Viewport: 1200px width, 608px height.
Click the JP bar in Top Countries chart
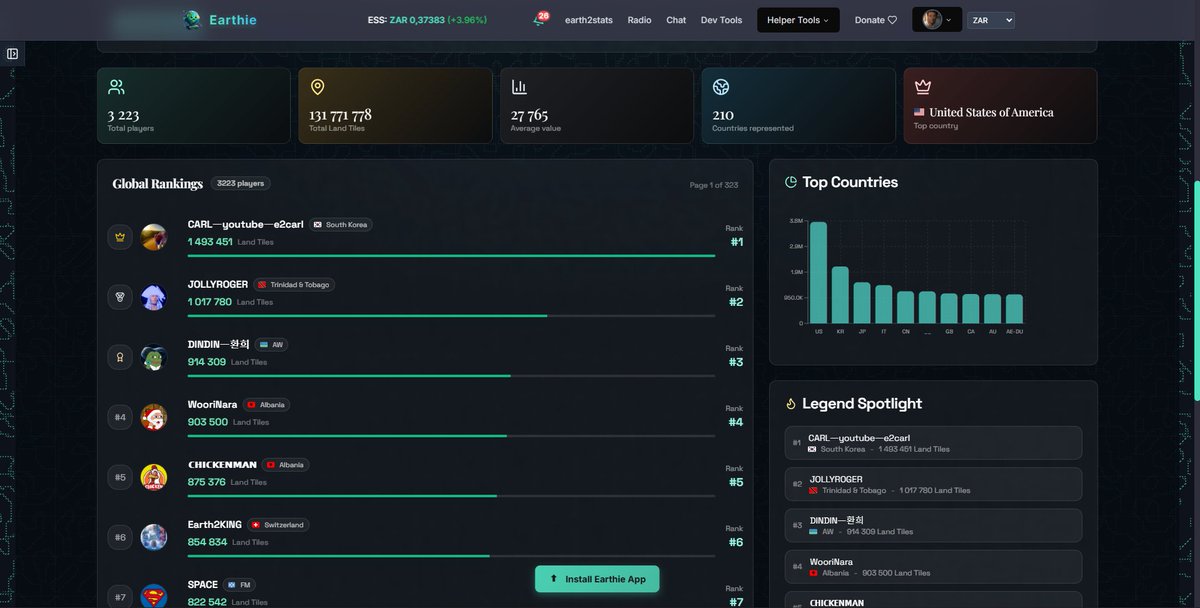coord(862,303)
